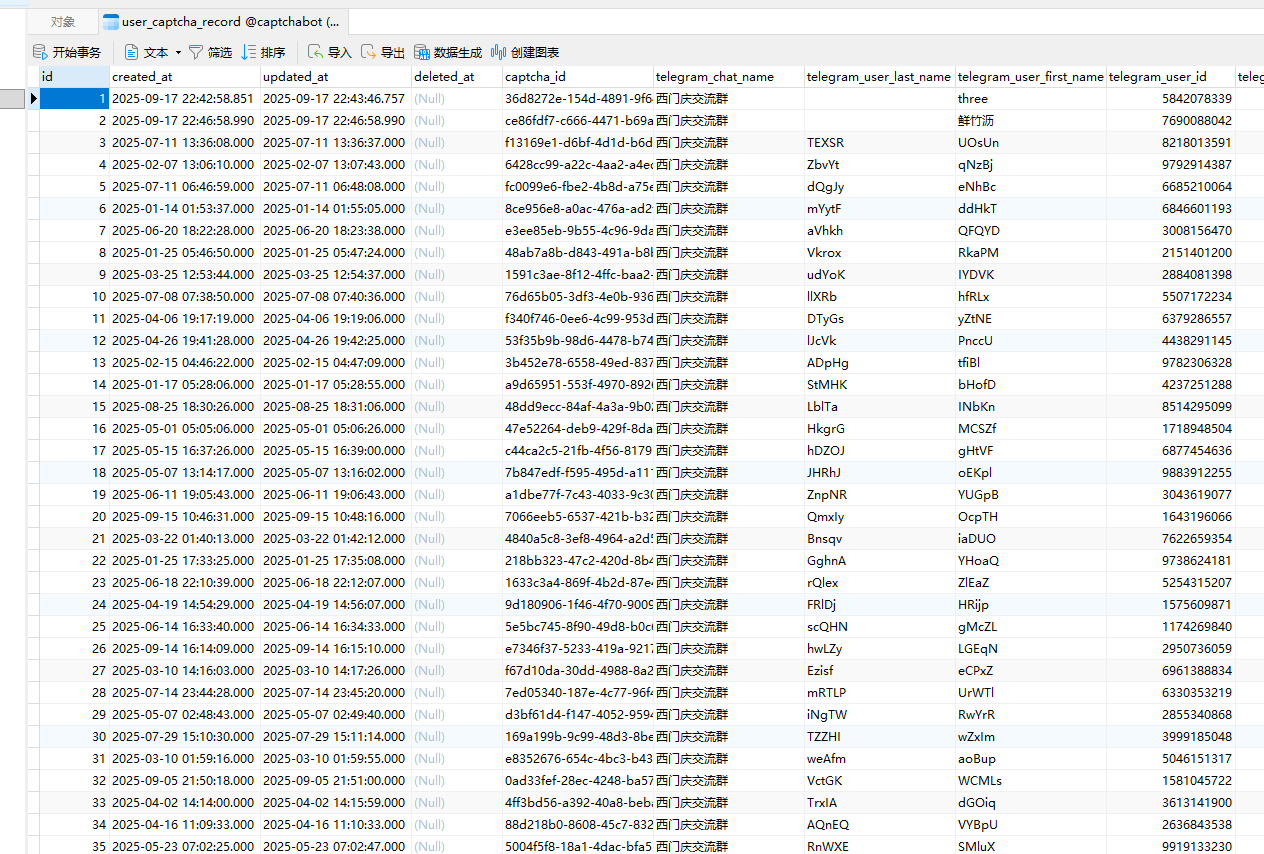Click chat name cell in row 30
Screen dimensions: 1264x854
click(729, 736)
